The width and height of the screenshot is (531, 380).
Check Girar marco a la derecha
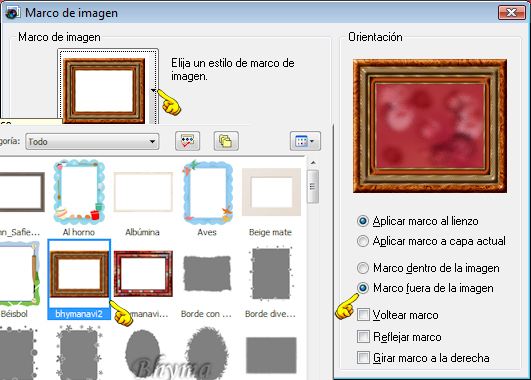363,358
